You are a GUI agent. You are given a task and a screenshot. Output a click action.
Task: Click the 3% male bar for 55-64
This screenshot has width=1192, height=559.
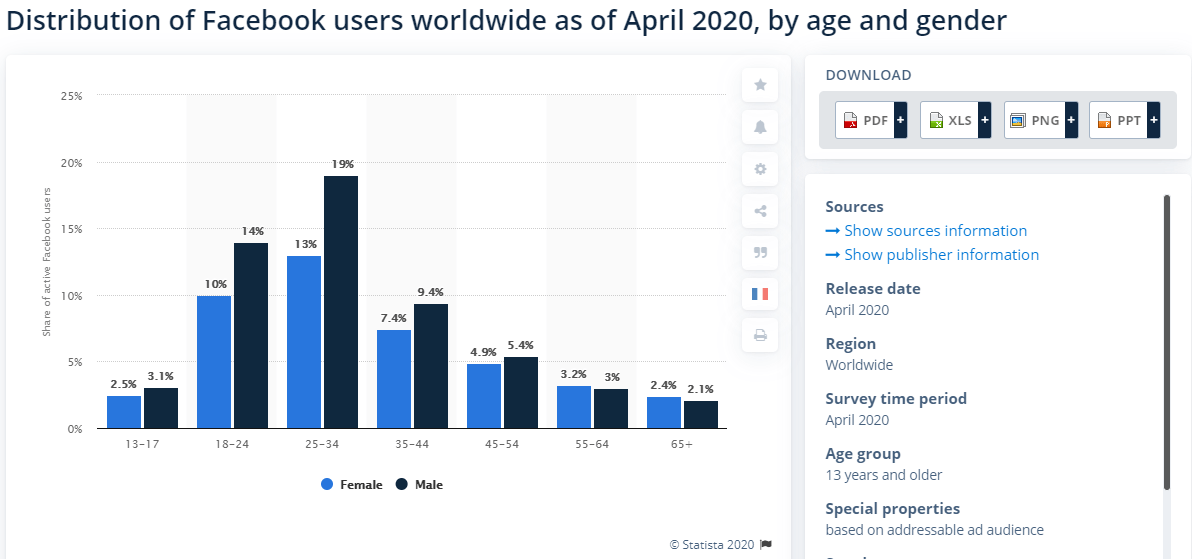coord(611,408)
